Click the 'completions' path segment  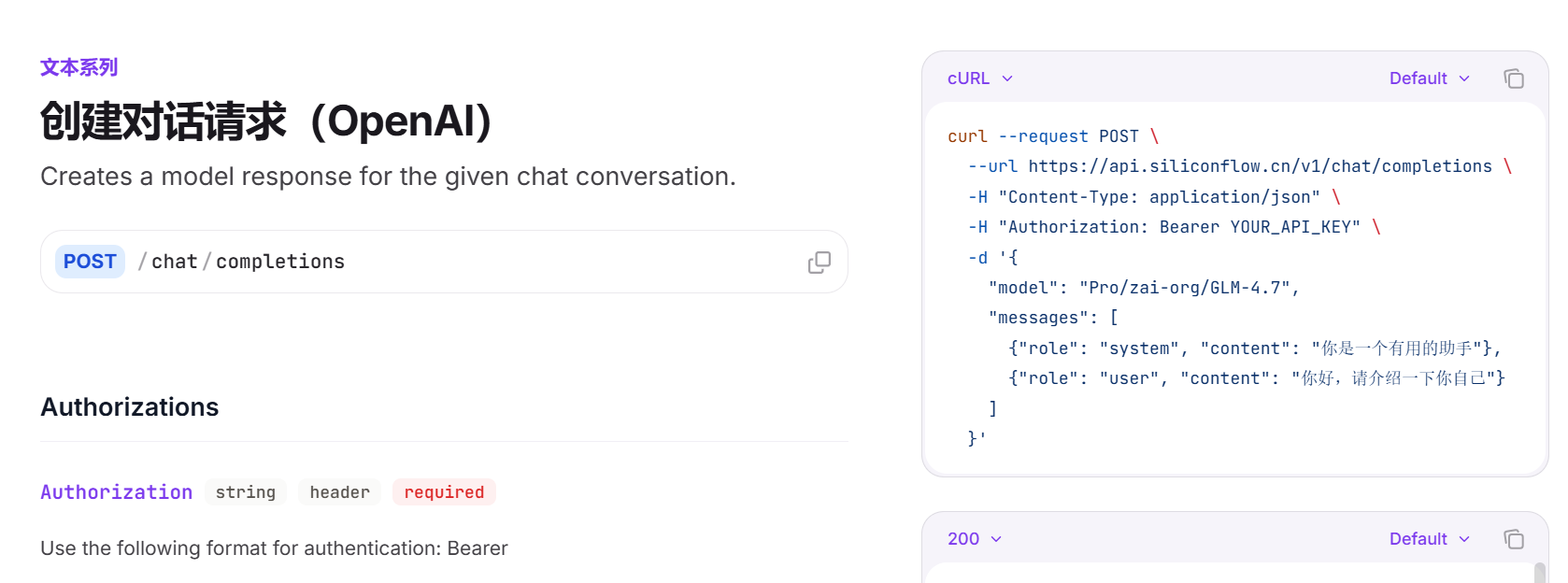tap(280, 262)
